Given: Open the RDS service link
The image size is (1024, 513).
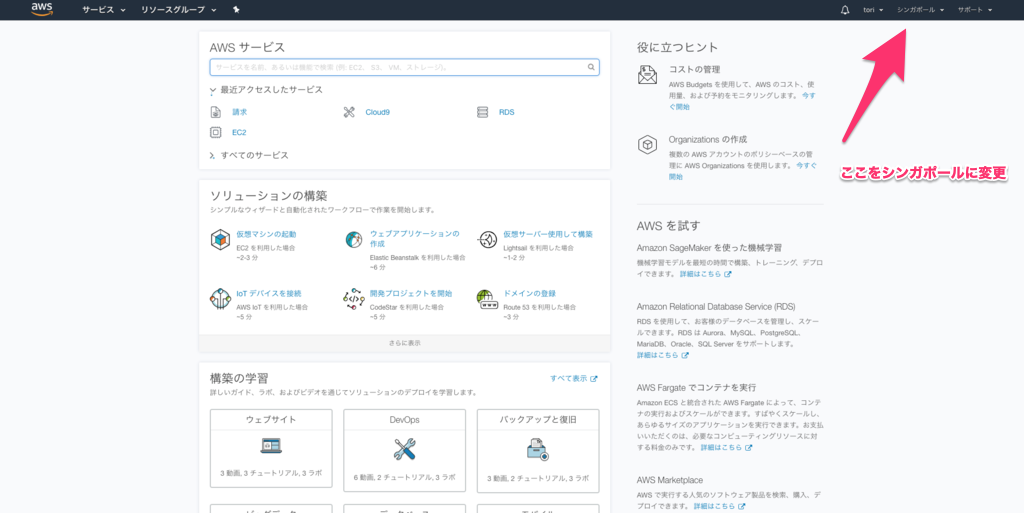Looking at the screenshot, I should pos(507,112).
